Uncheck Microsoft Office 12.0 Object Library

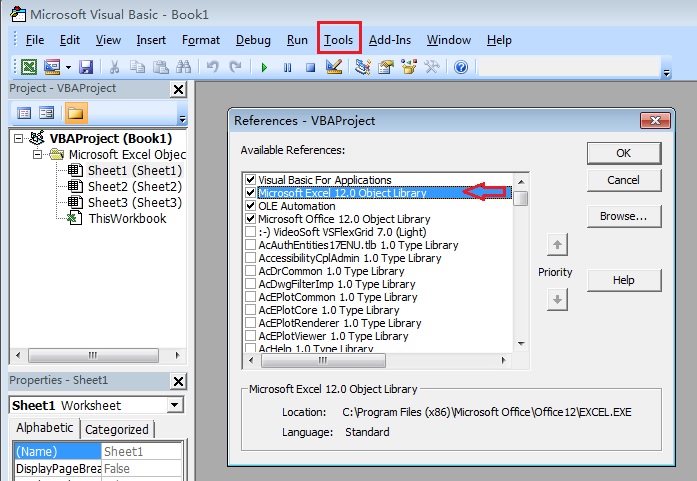click(x=250, y=219)
